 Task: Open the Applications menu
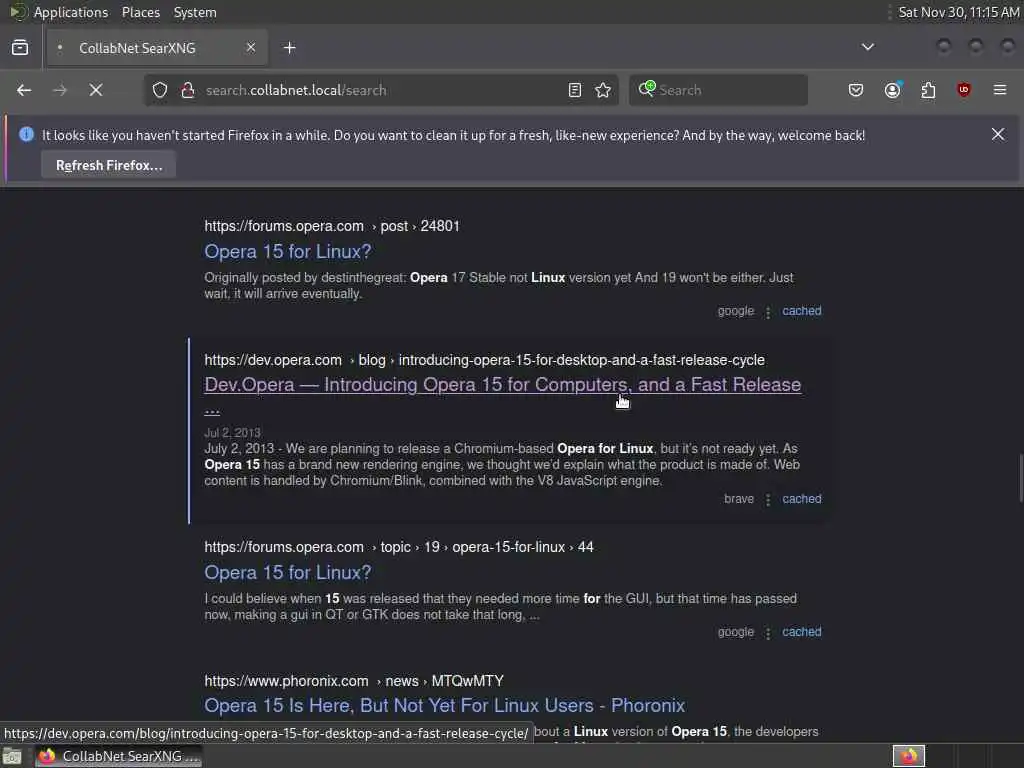pos(71,12)
